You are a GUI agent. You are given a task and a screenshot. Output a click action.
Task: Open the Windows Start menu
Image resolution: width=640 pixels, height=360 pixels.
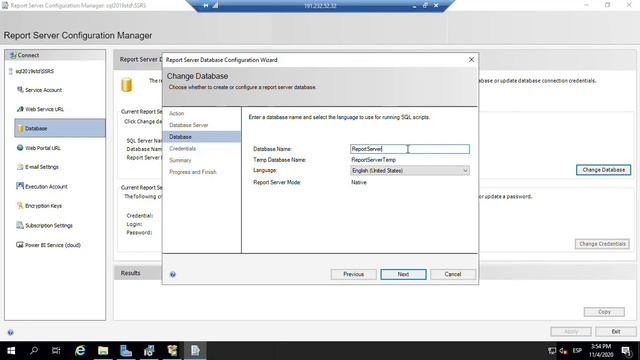pyautogui.click(x=11, y=351)
